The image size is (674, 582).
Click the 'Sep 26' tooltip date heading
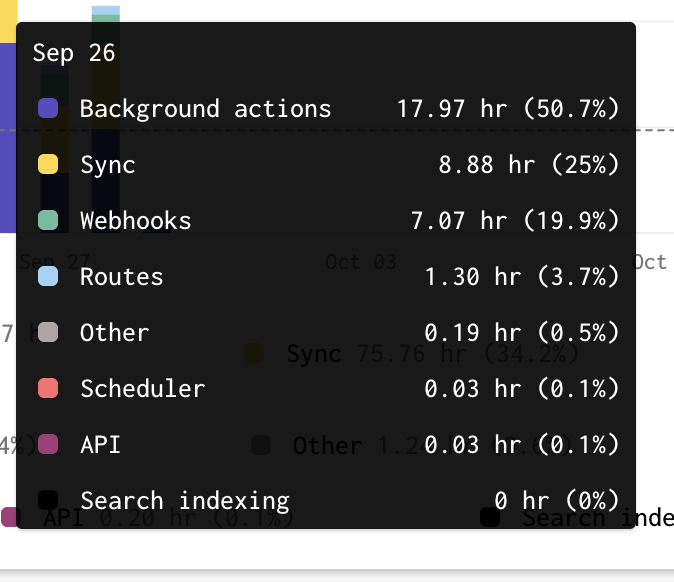click(74, 53)
